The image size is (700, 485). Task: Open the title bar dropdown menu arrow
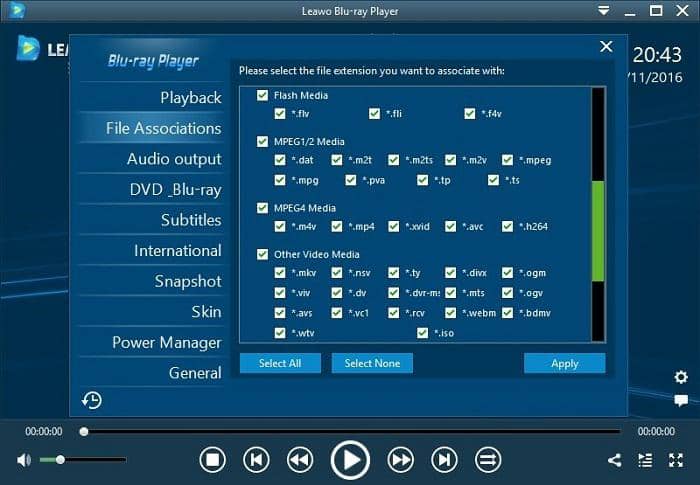pyautogui.click(x=603, y=10)
